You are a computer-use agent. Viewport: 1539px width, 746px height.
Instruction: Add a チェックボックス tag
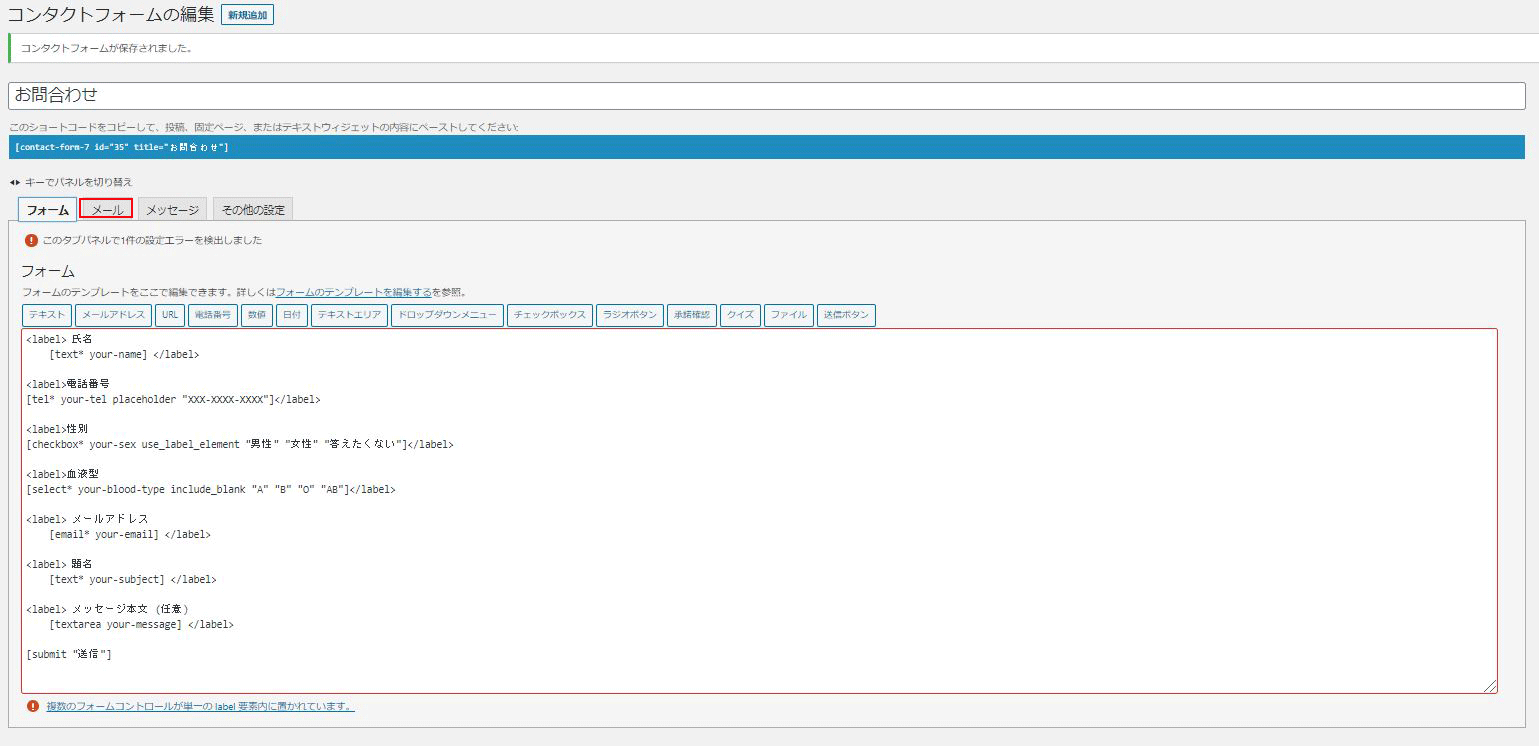click(550, 315)
